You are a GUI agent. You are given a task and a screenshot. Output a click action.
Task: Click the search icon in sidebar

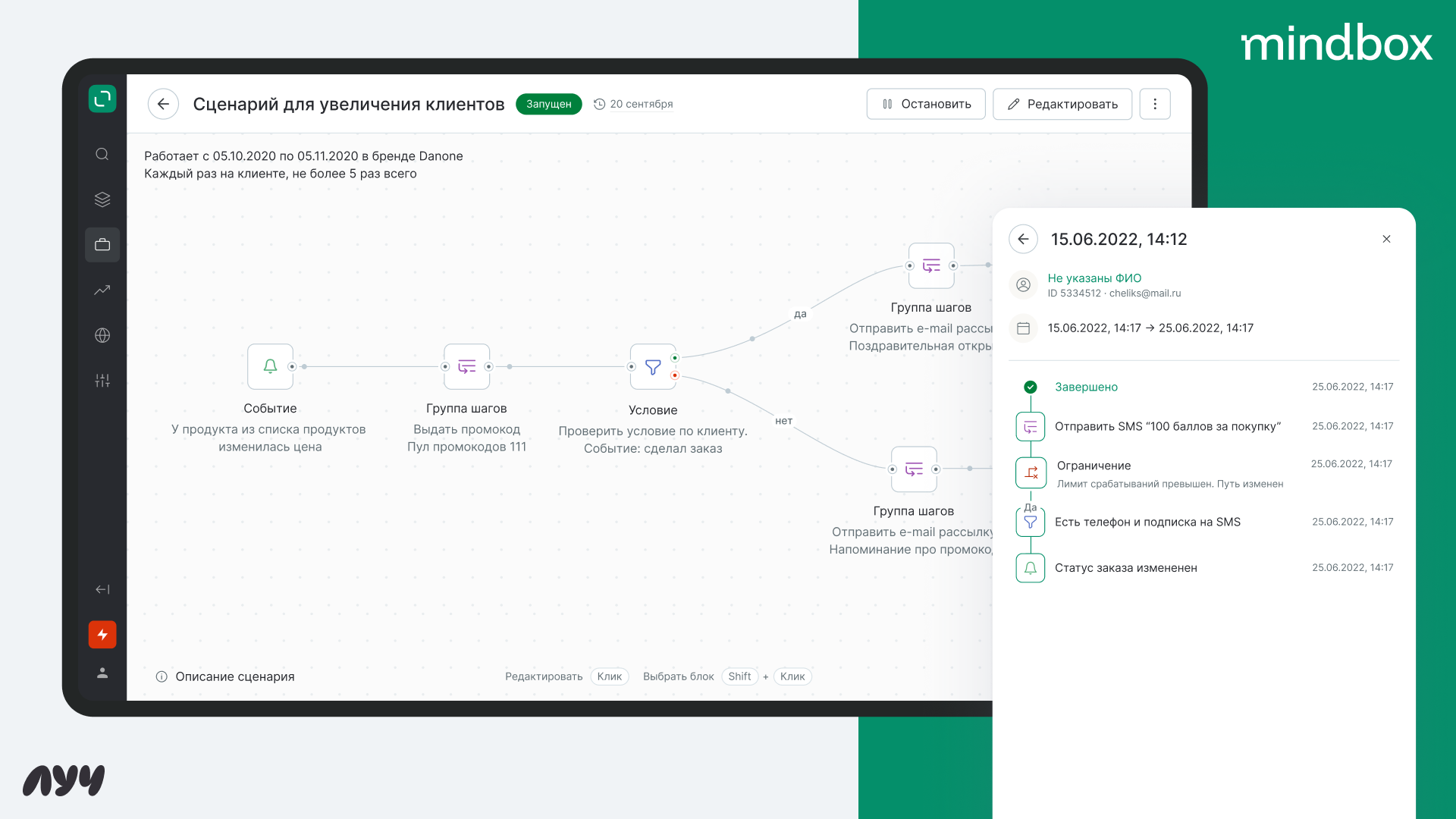pyautogui.click(x=102, y=154)
